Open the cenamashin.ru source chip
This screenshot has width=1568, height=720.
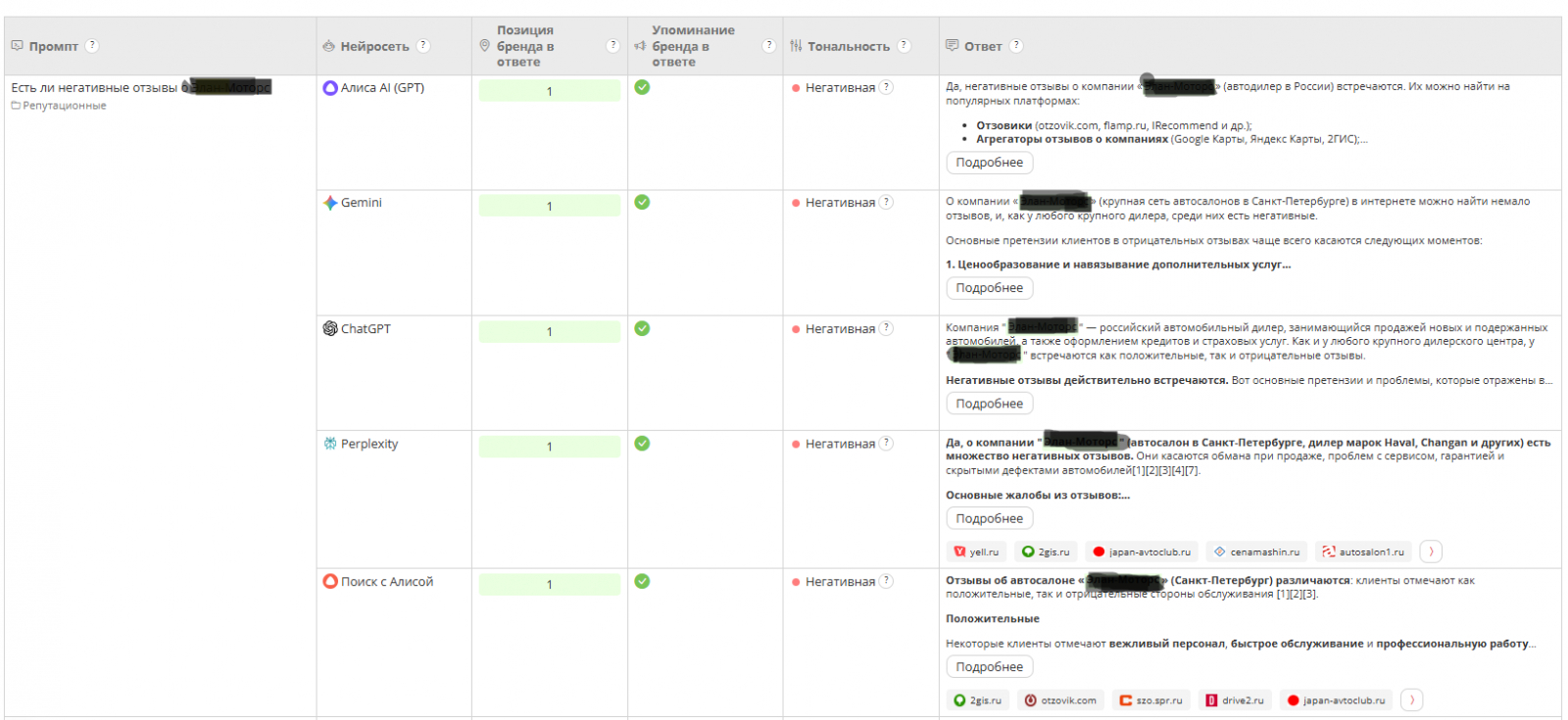[x=1257, y=552]
